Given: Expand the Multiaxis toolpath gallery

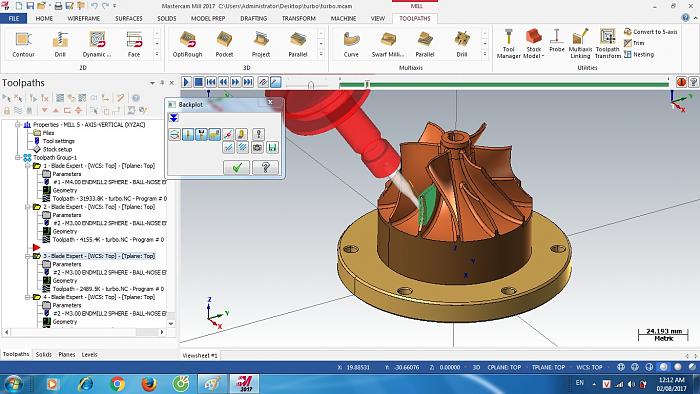Looking at the screenshot, I should pos(485,54).
